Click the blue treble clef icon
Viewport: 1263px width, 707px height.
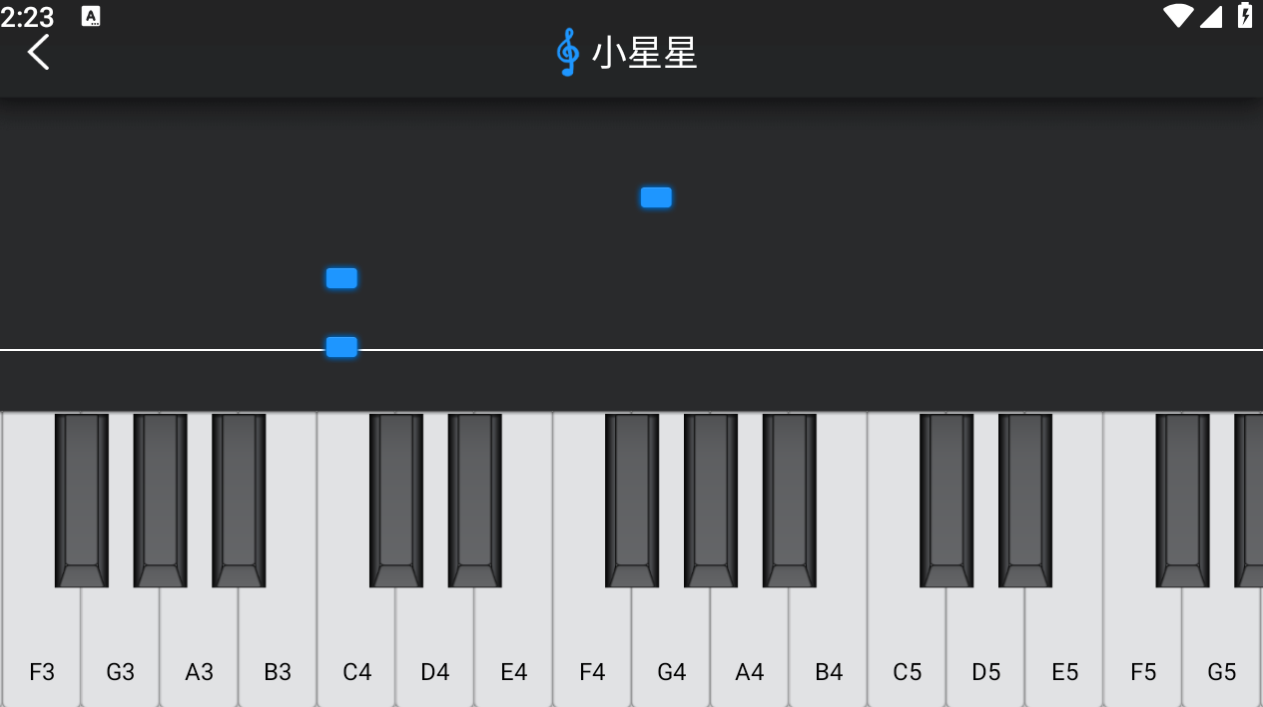click(x=567, y=52)
